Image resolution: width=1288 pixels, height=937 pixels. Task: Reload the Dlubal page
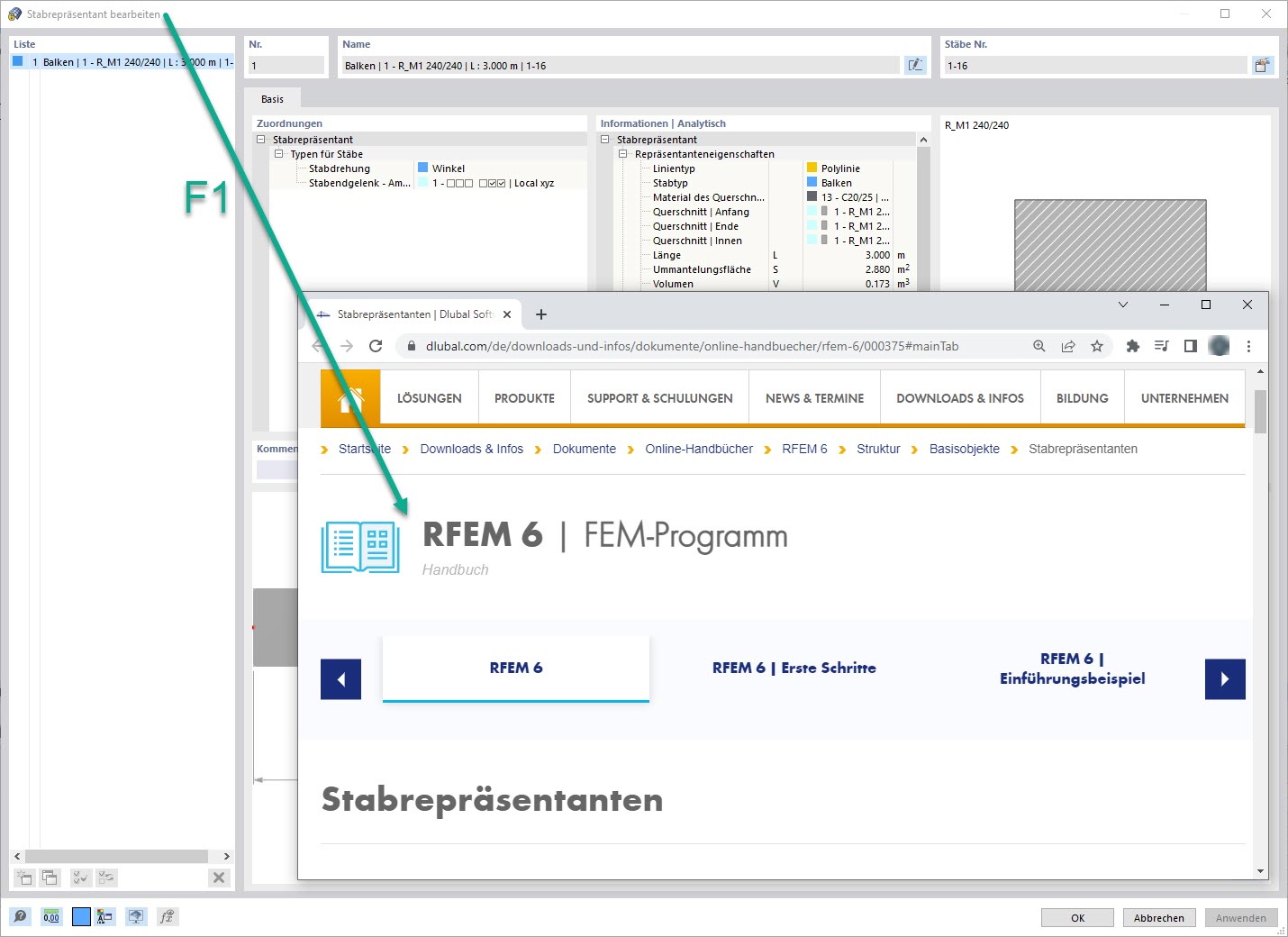tap(376, 346)
